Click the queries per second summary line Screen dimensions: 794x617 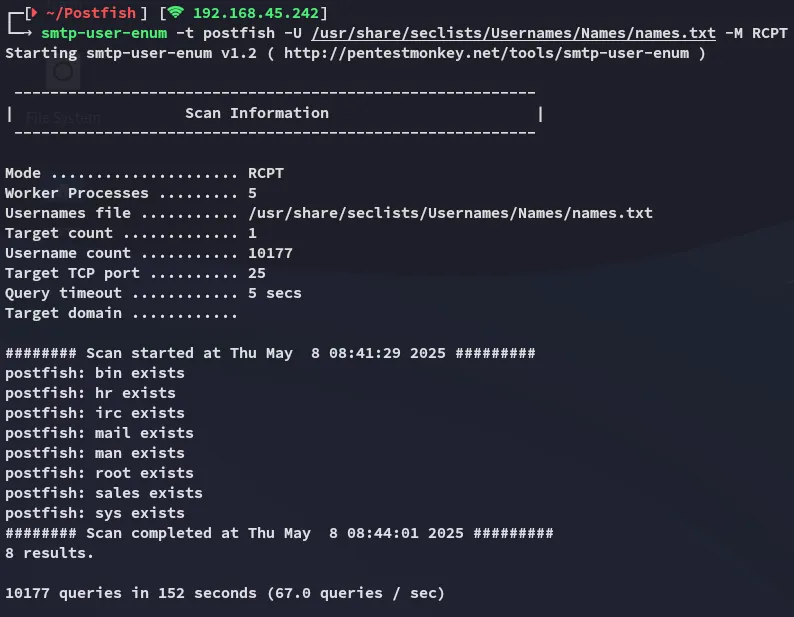(x=225, y=593)
